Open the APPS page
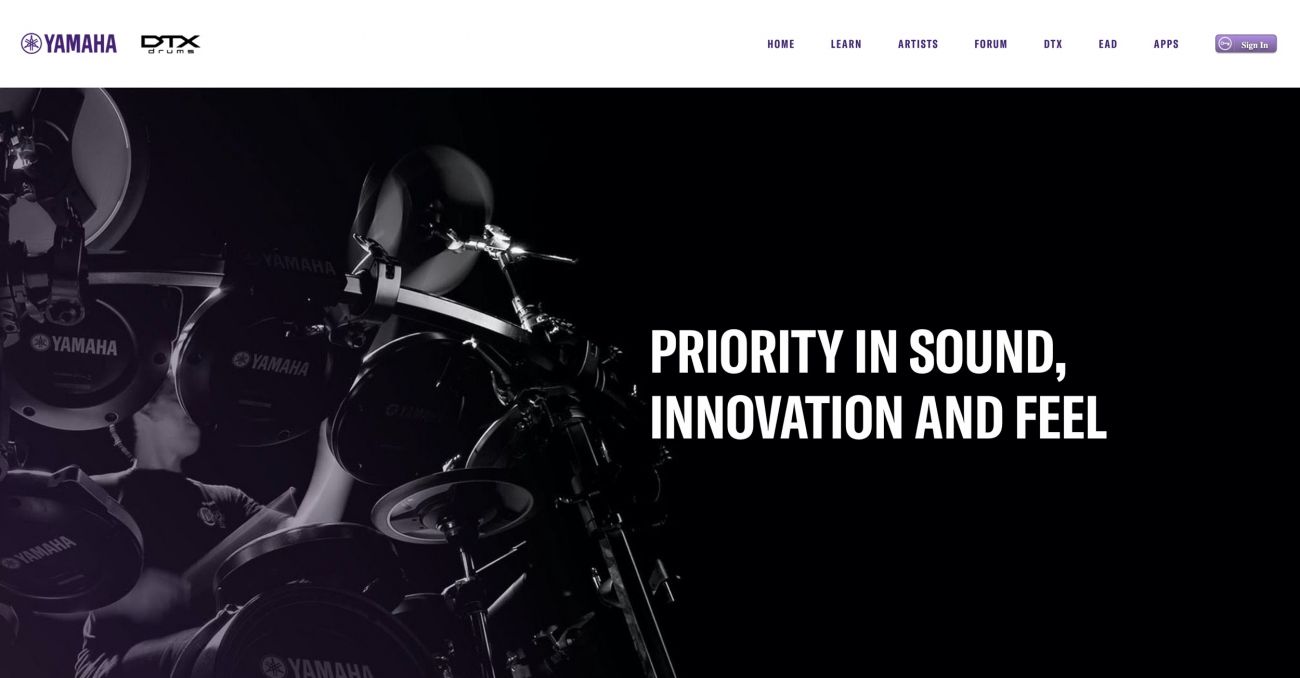Image resolution: width=1300 pixels, height=678 pixels. [x=1166, y=44]
